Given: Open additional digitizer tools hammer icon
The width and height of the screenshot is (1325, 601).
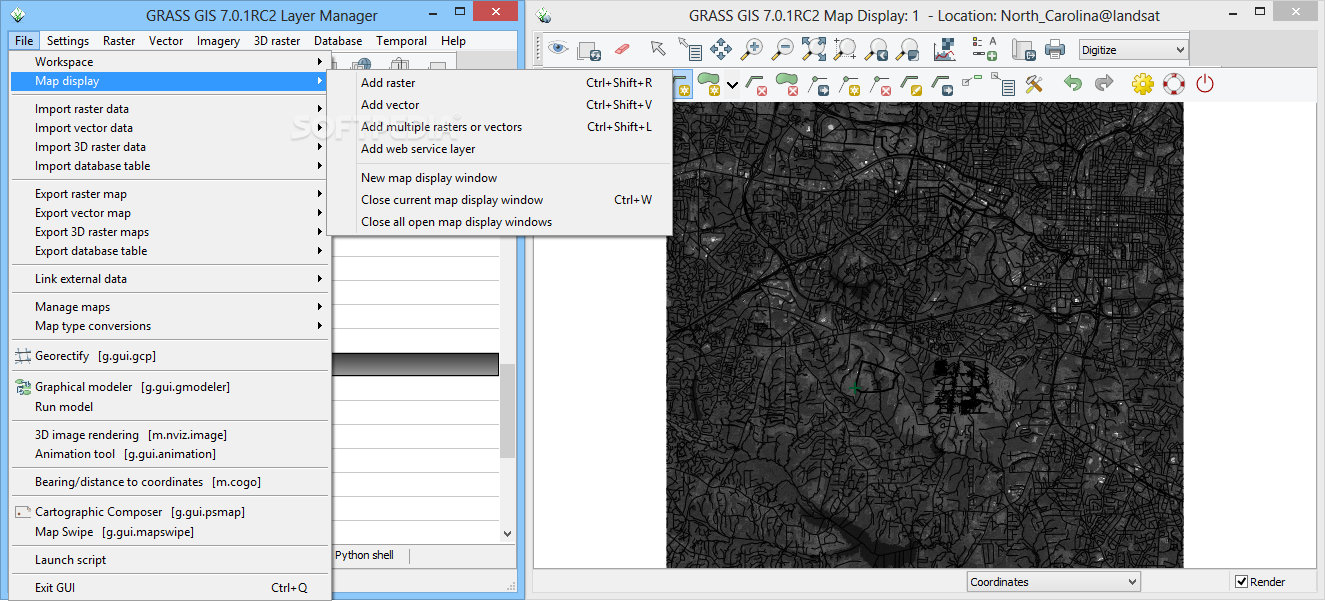Looking at the screenshot, I should tap(1035, 84).
